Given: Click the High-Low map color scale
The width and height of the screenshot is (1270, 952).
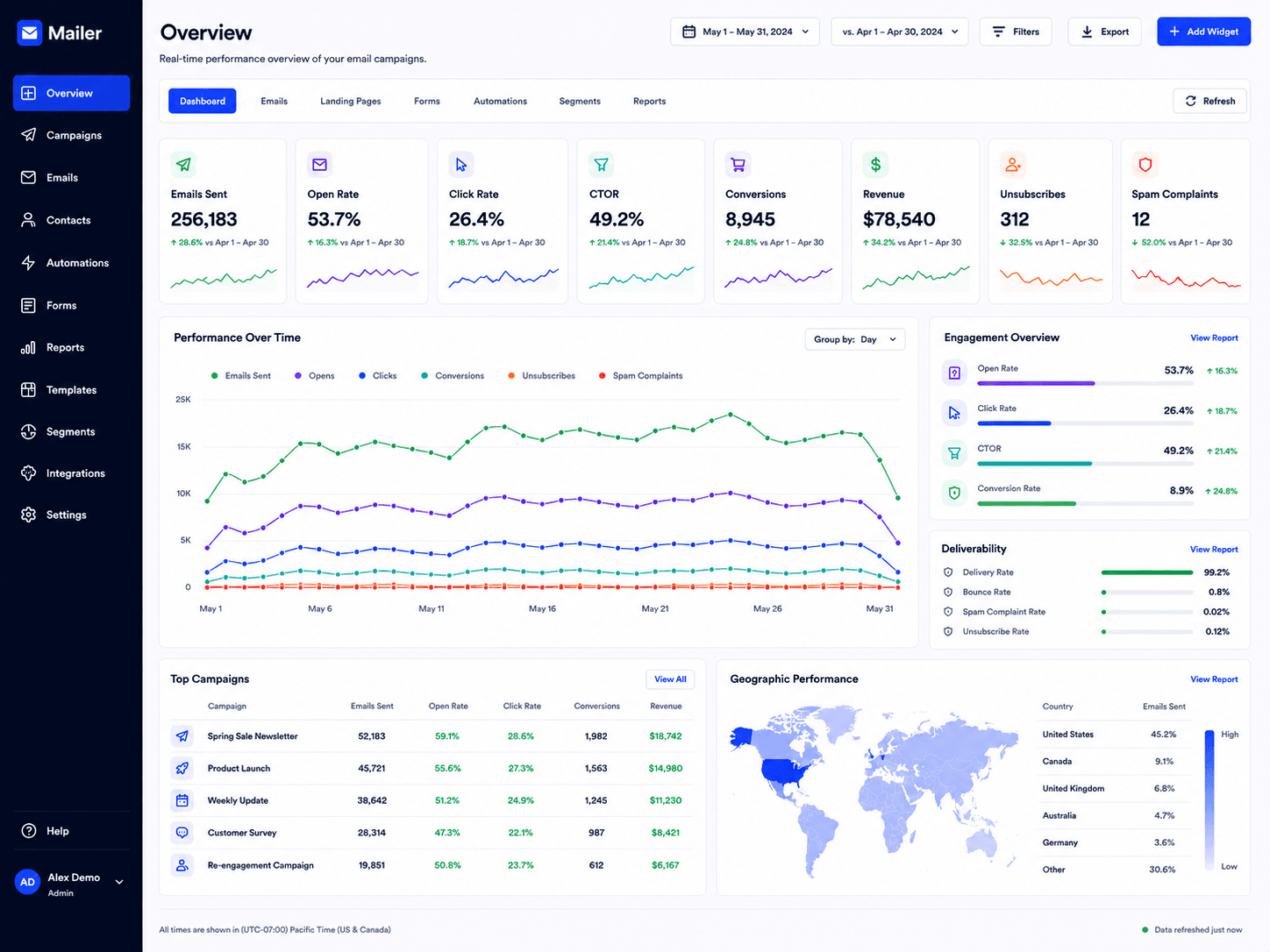Looking at the screenshot, I should tap(1209, 799).
